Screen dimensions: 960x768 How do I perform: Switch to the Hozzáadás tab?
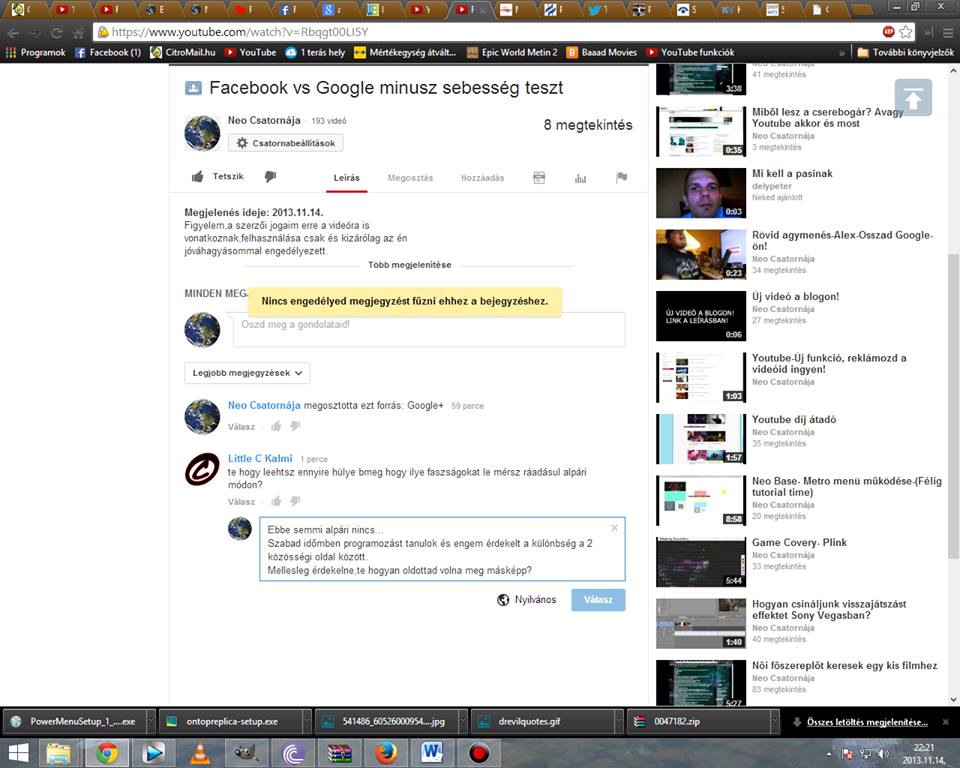pyautogui.click(x=482, y=178)
